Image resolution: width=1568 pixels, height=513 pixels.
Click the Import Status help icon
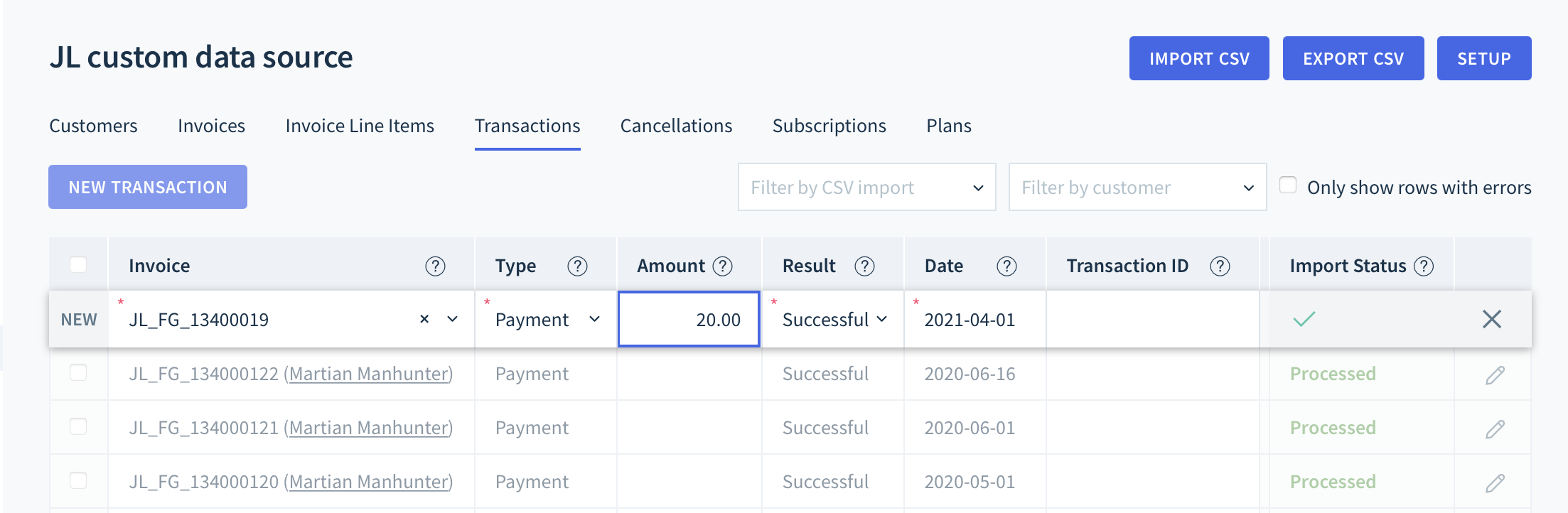point(1424,266)
